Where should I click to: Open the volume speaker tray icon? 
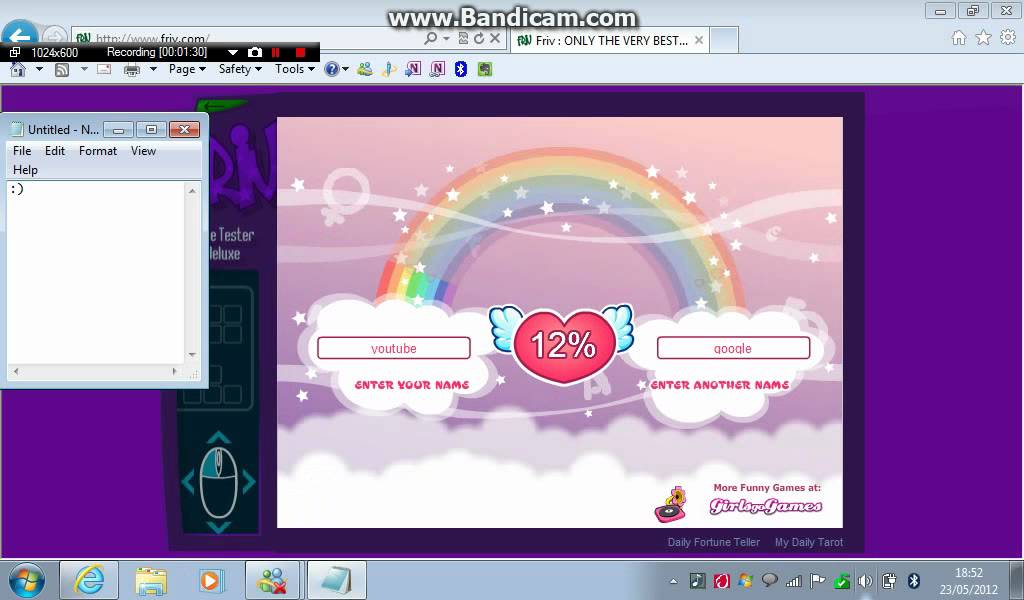tap(865, 580)
